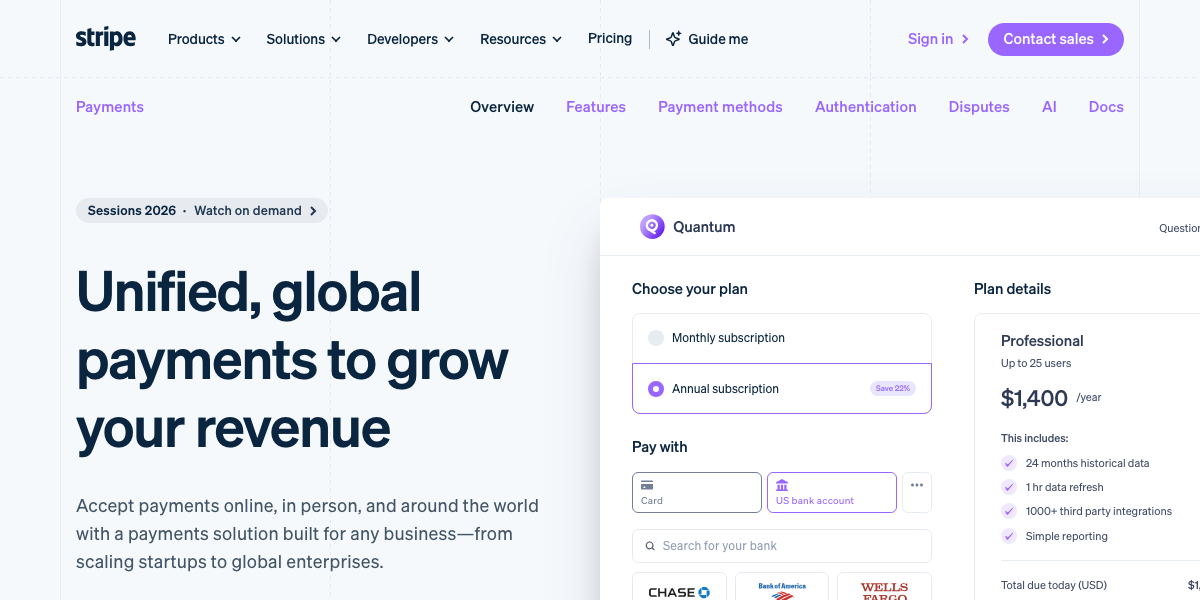Select the Wells Fargo logo
The height and width of the screenshot is (600, 1200).
[x=884, y=591]
